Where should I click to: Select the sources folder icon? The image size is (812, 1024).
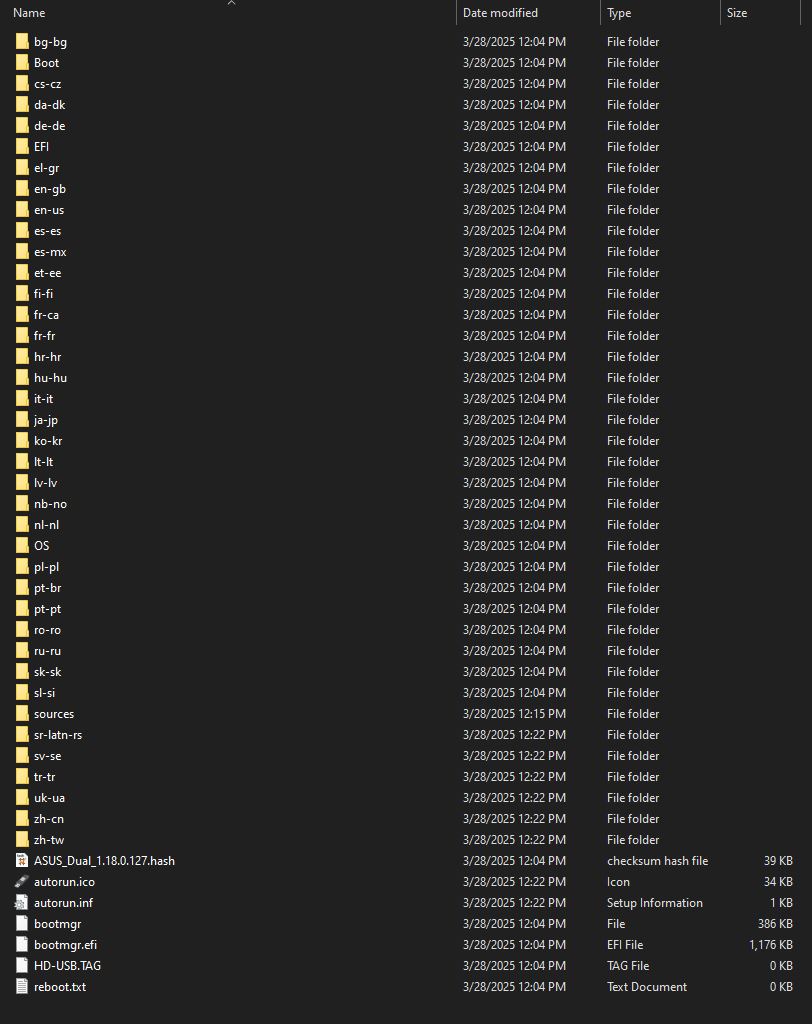pyautogui.click(x=23, y=714)
